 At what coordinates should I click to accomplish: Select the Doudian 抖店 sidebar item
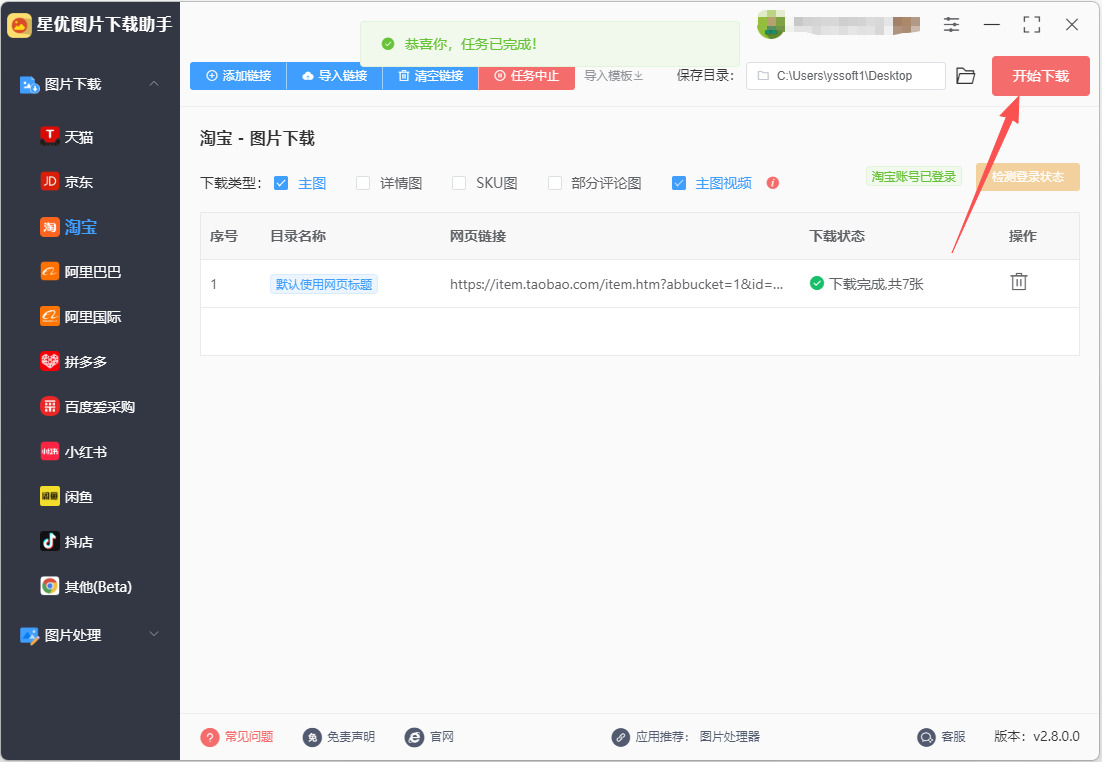pos(67,542)
